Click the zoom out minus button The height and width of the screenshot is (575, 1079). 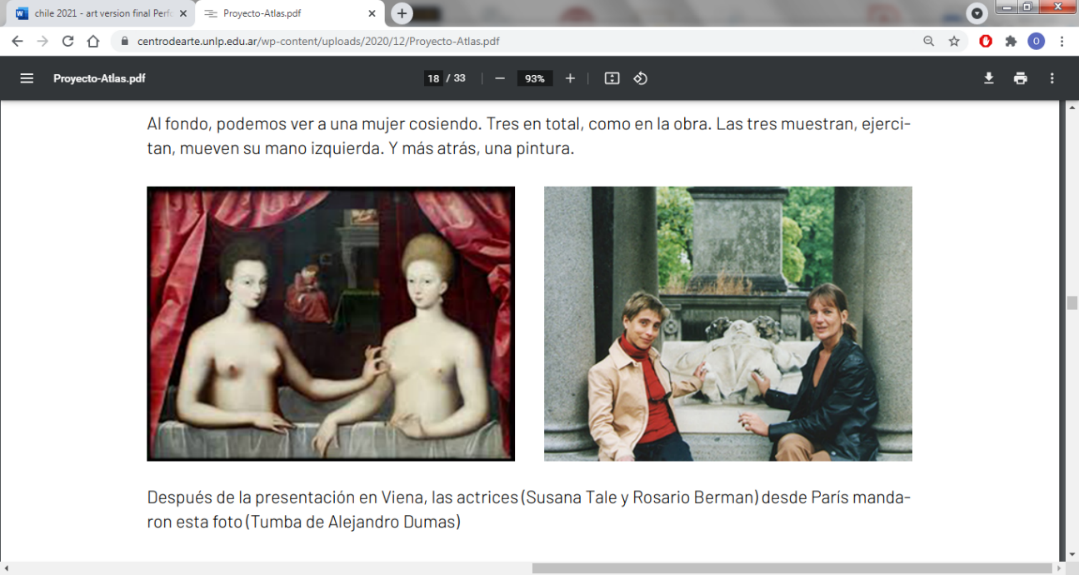[x=500, y=78]
